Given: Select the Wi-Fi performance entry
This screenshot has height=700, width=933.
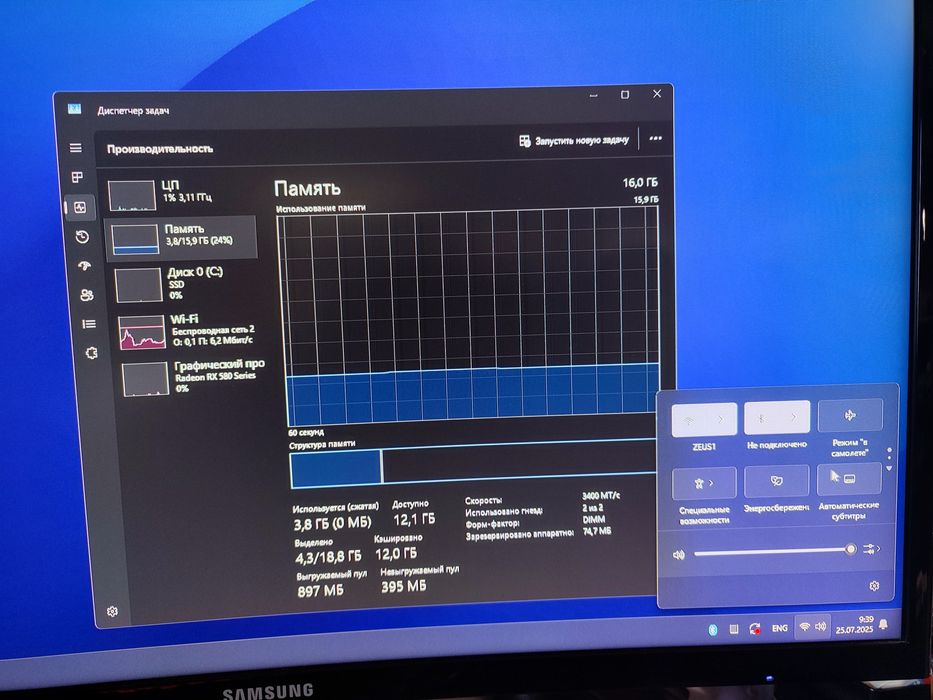Looking at the screenshot, I should pyautogui.click(x=189, y=331).
